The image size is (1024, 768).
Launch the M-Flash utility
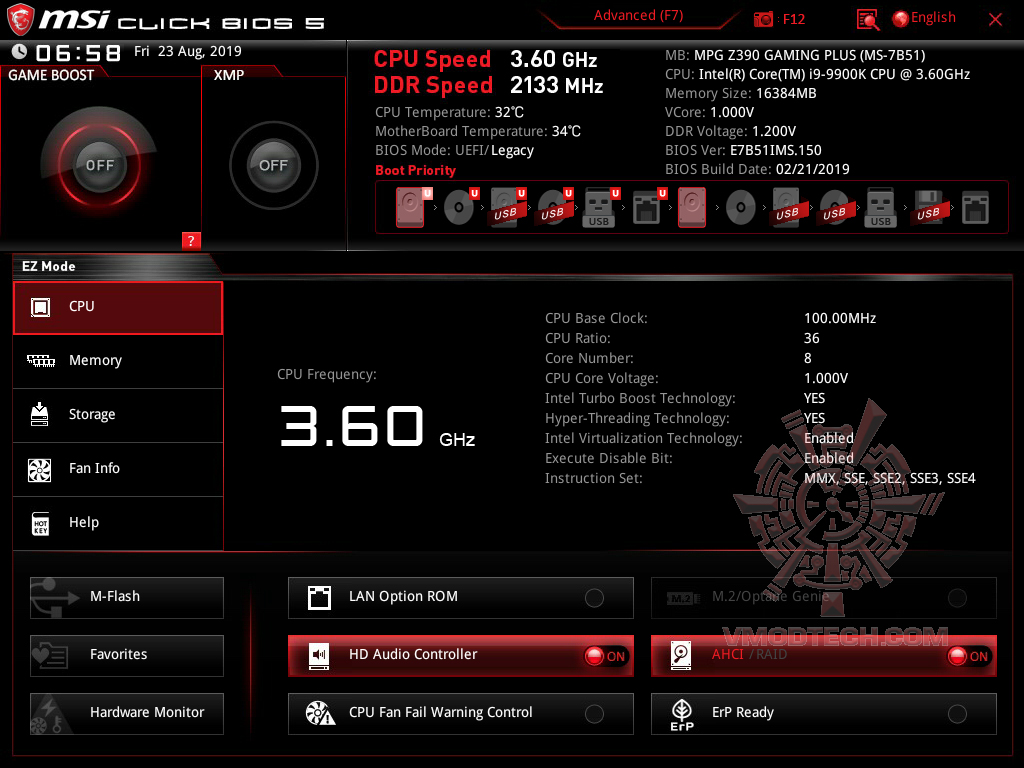click(127, 598)
